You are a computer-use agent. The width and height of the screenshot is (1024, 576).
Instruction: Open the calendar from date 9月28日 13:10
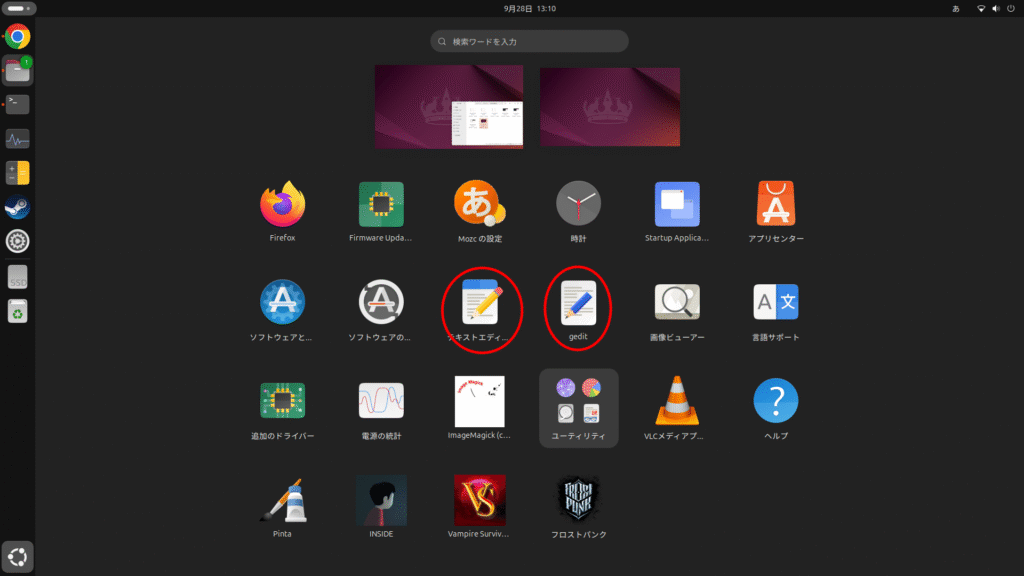[x=530, y=8]
